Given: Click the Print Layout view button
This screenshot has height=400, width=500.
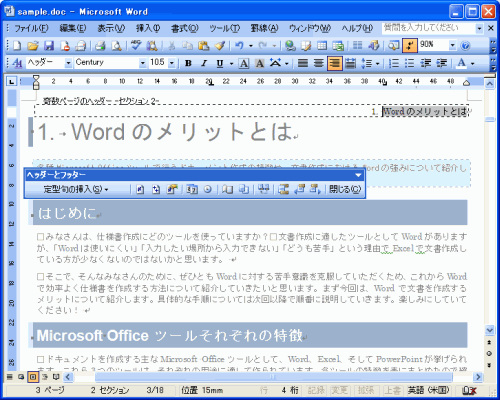Looking at the screenshot, I should coord(33,377).
